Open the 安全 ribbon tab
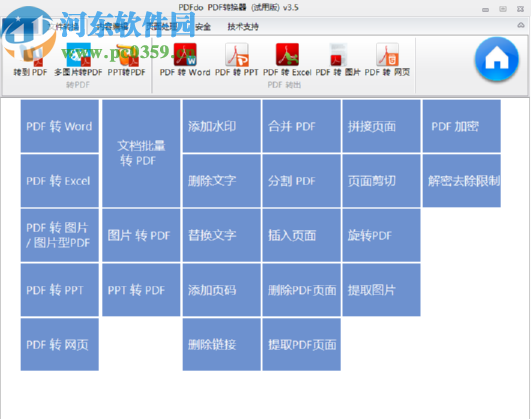This screenshot has height=419, width=531. (203, 26)
